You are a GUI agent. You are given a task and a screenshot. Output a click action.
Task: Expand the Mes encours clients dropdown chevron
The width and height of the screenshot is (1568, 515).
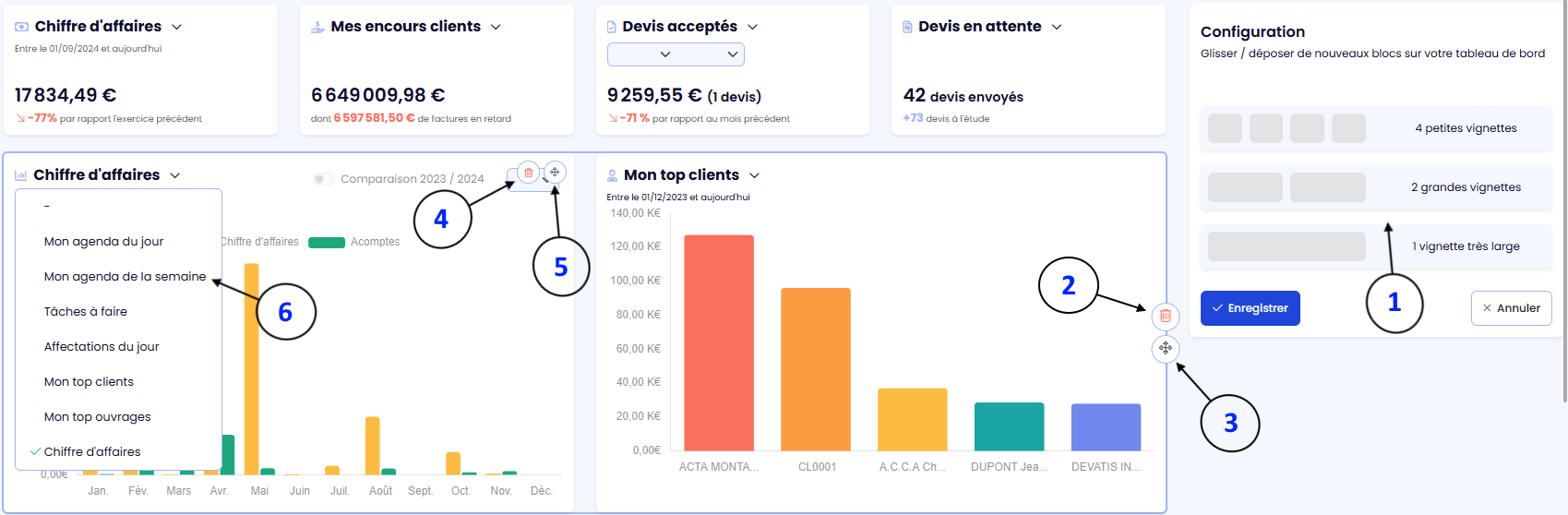(x=496, y=27)
